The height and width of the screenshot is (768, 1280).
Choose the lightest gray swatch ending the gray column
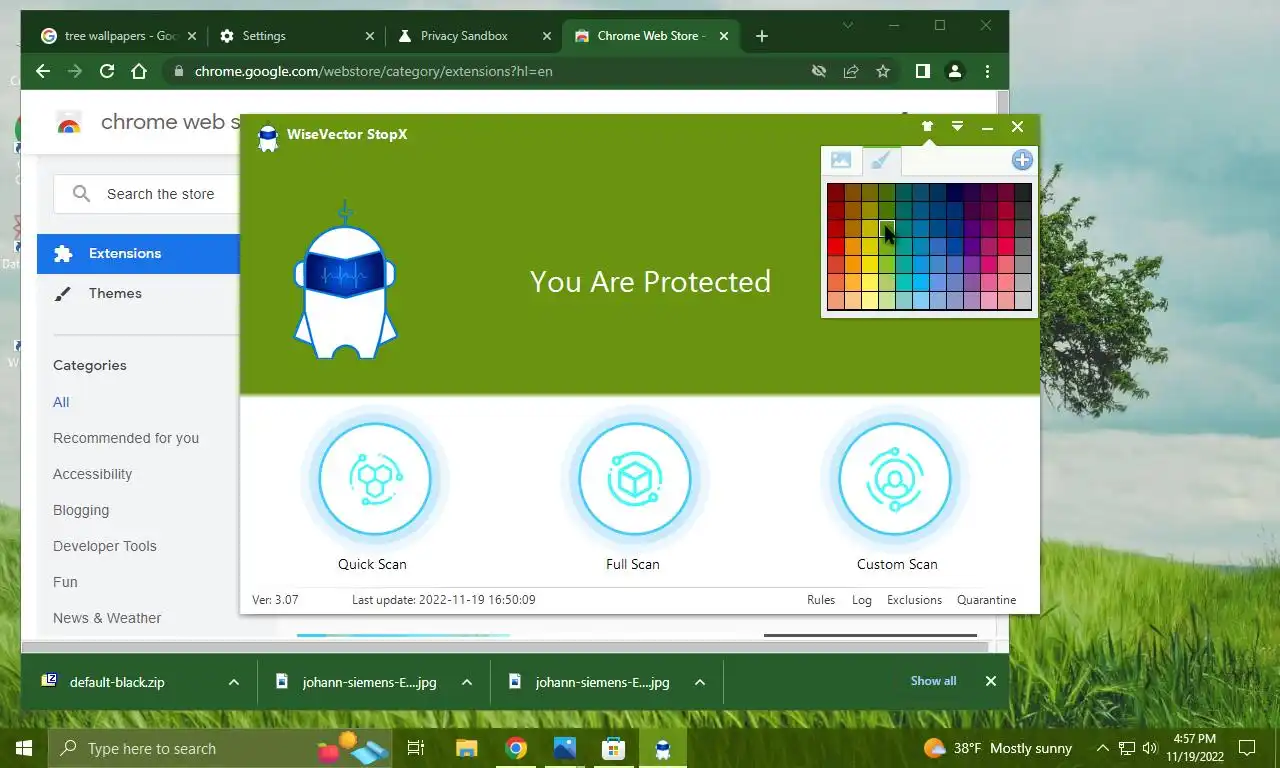(x=1022, y=301)
